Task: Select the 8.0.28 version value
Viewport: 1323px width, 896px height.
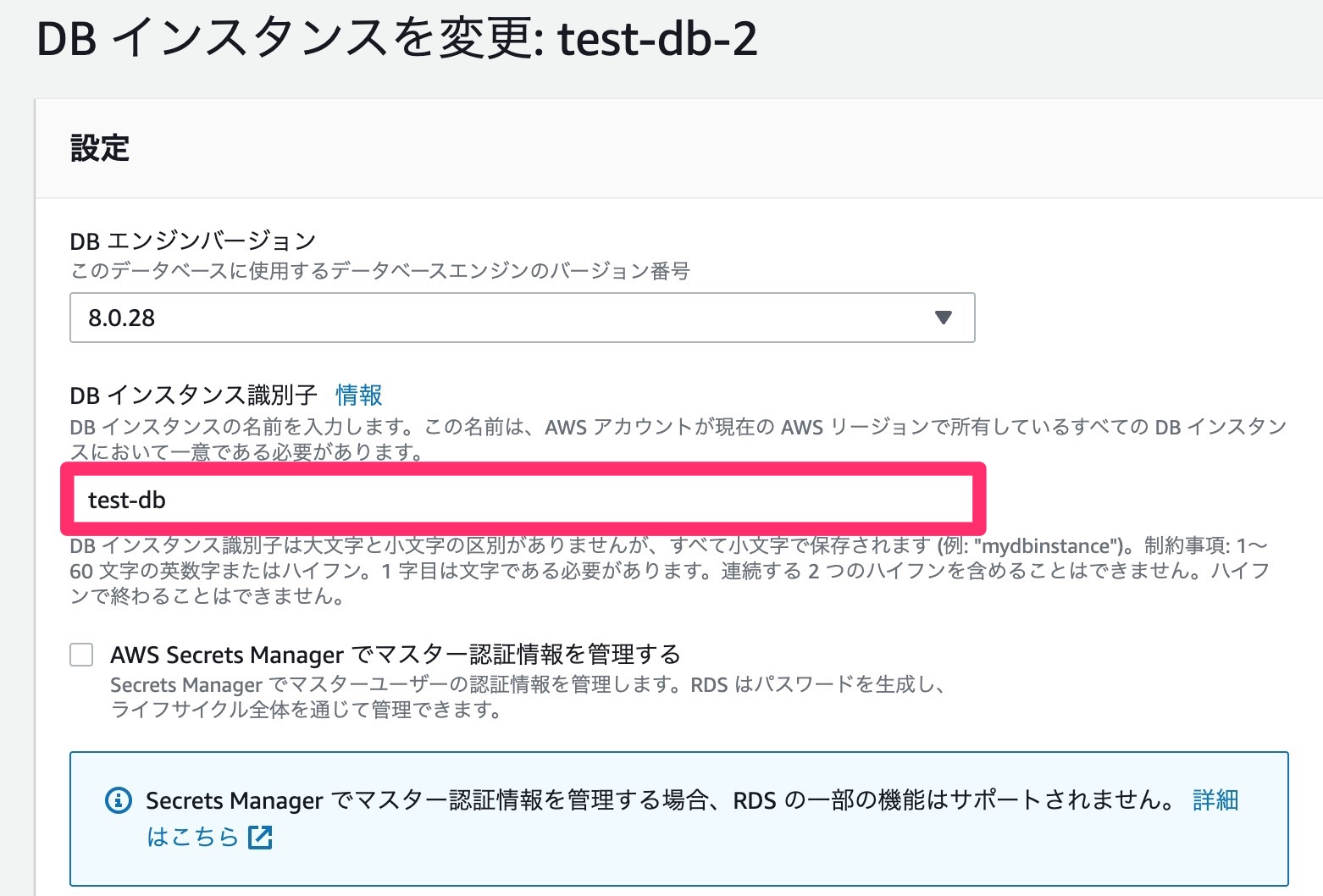Action: pyautogui.click(x=122, y=318)
